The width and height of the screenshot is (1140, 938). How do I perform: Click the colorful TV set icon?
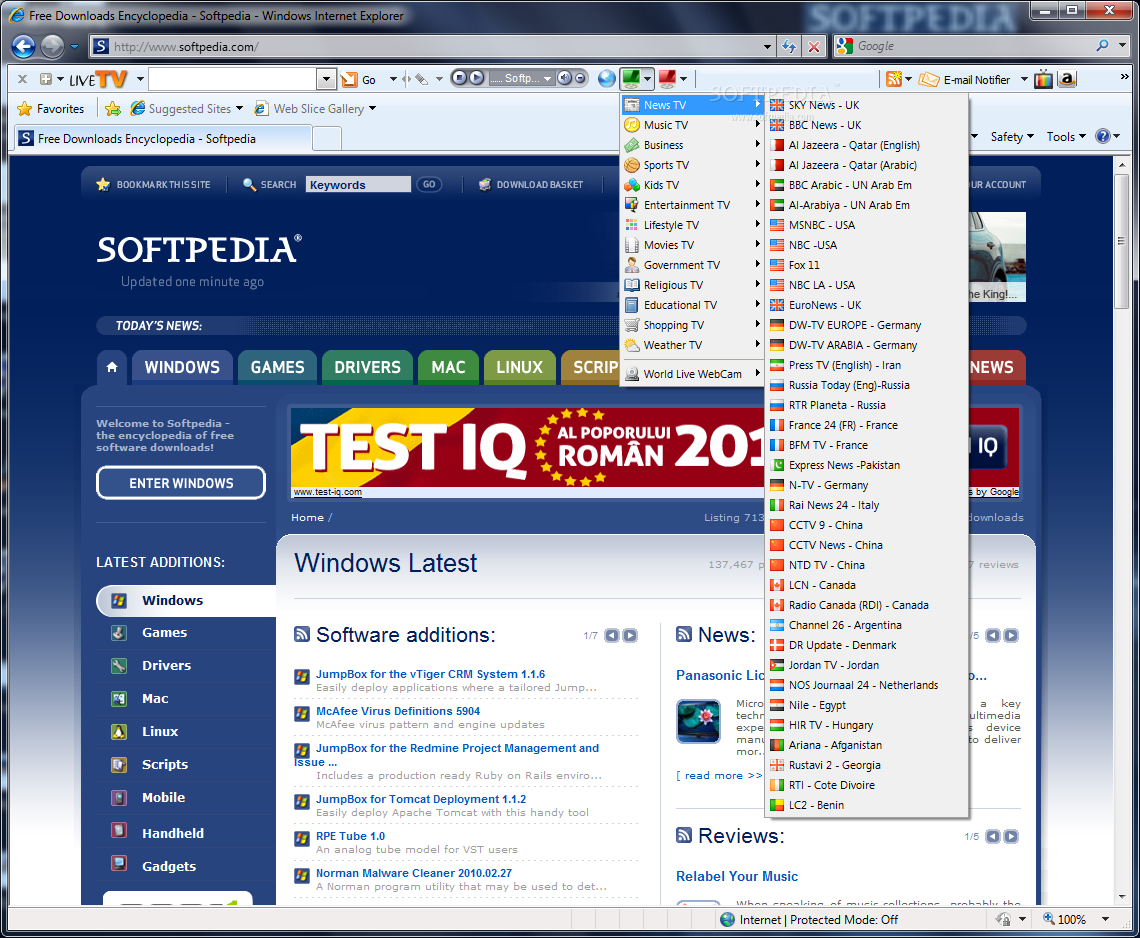click(x=1043, y=79)
